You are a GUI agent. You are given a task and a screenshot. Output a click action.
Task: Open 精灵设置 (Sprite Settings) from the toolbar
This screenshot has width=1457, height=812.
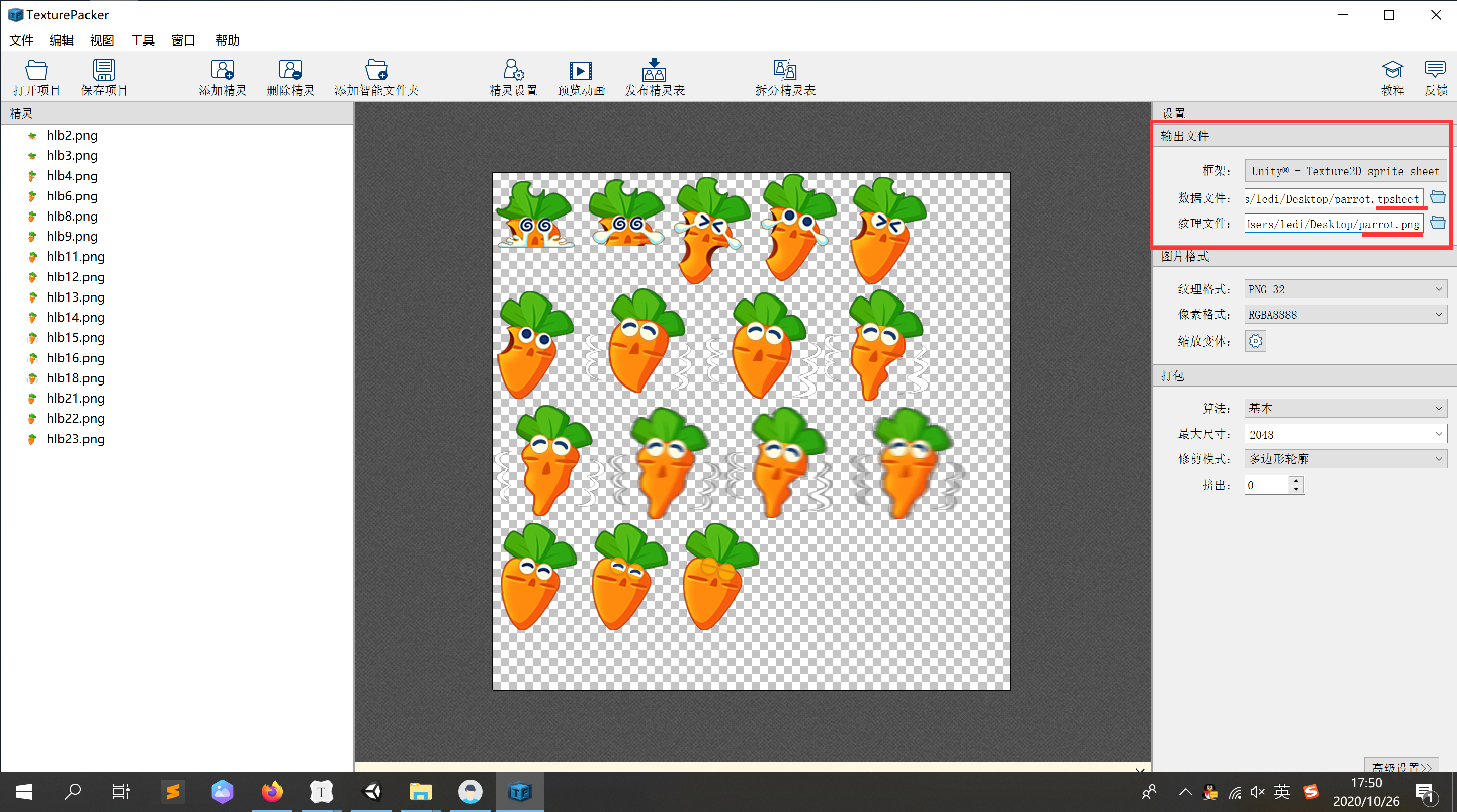pyautogui.click(x=513, y=71)
